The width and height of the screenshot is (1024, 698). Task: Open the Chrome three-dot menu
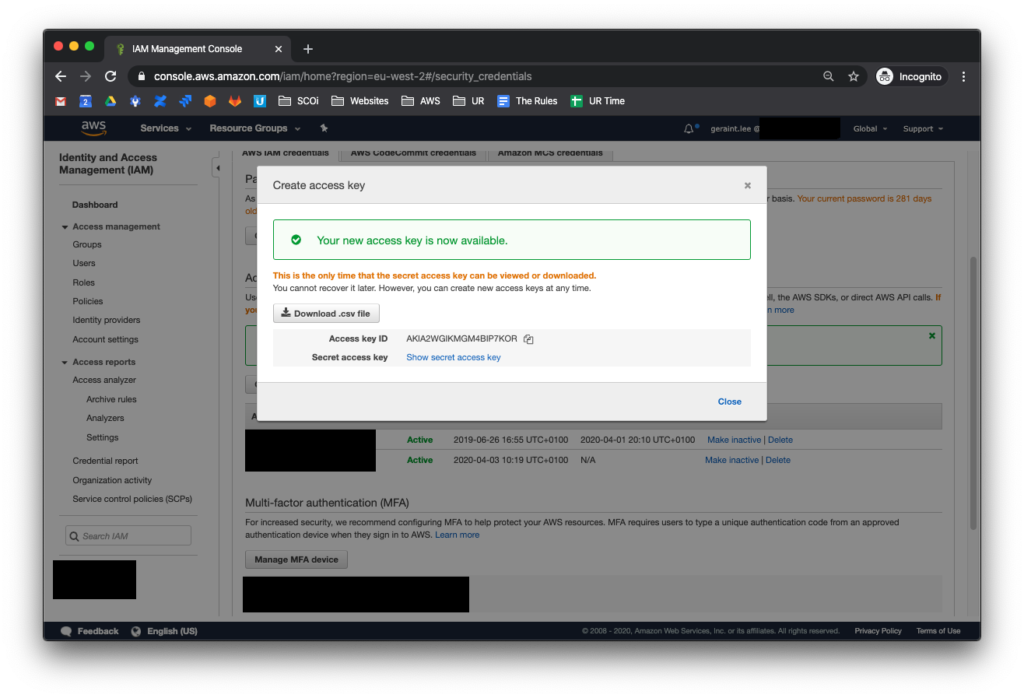[963, 76]
